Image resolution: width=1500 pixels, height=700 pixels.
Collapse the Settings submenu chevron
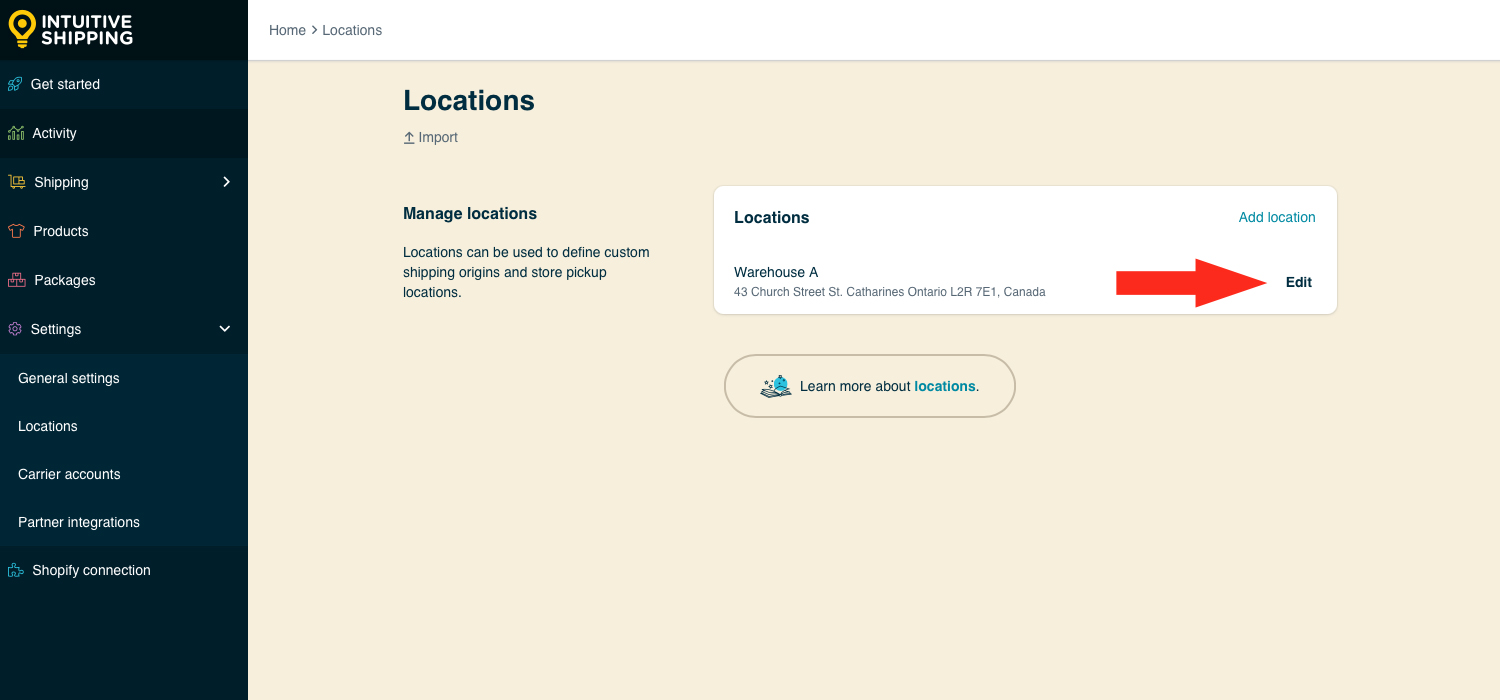pos(225,329)
